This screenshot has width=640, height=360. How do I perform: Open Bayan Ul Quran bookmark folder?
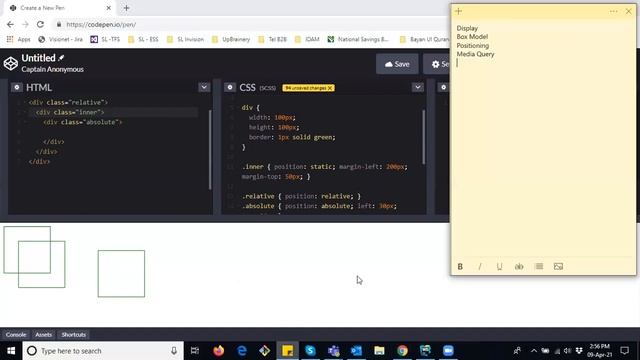point(424,39)
